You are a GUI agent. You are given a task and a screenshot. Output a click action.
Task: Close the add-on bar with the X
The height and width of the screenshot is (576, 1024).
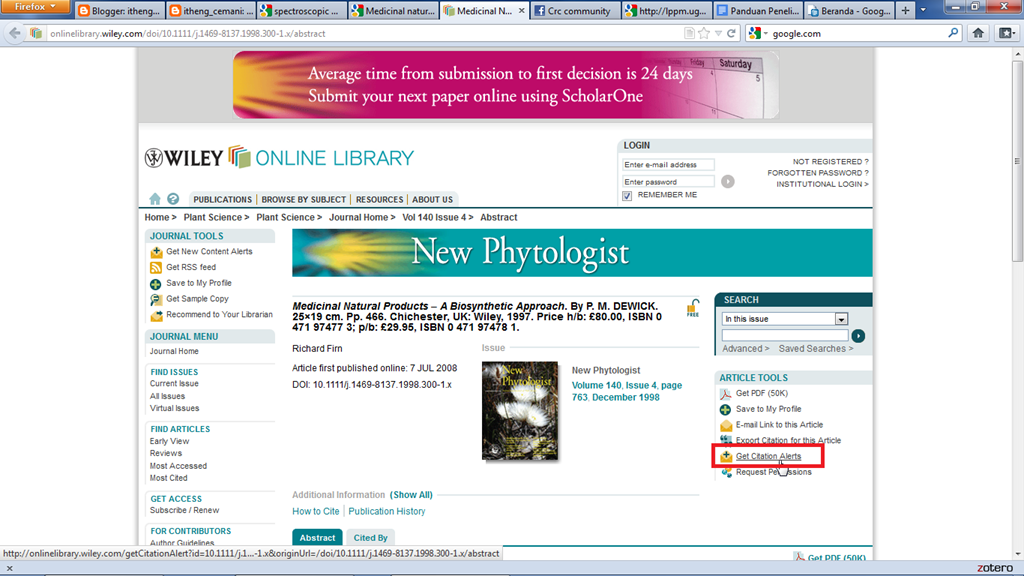[x=9, y=568]
